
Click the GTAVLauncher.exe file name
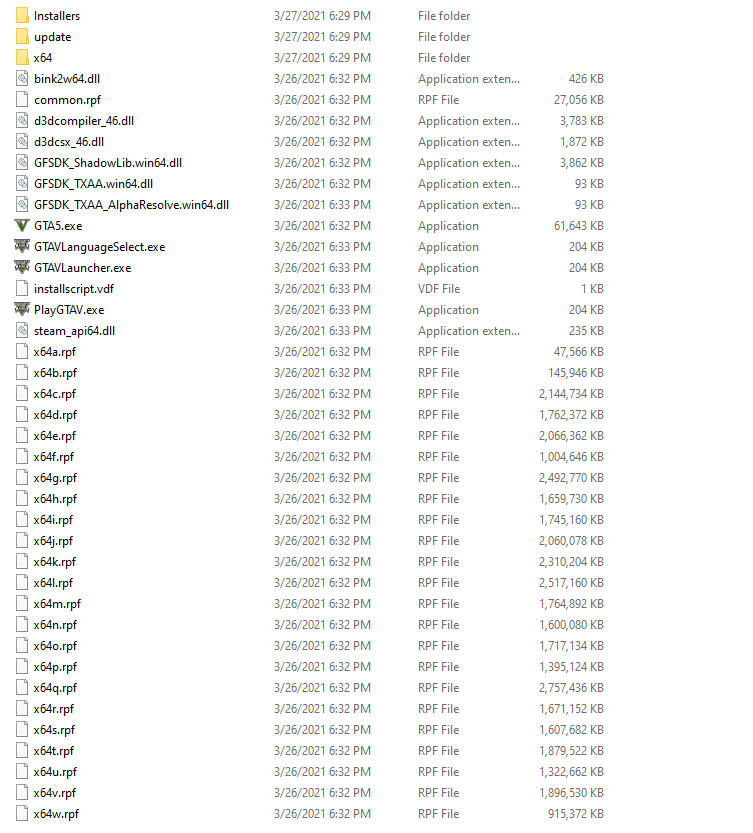point(82,268)
